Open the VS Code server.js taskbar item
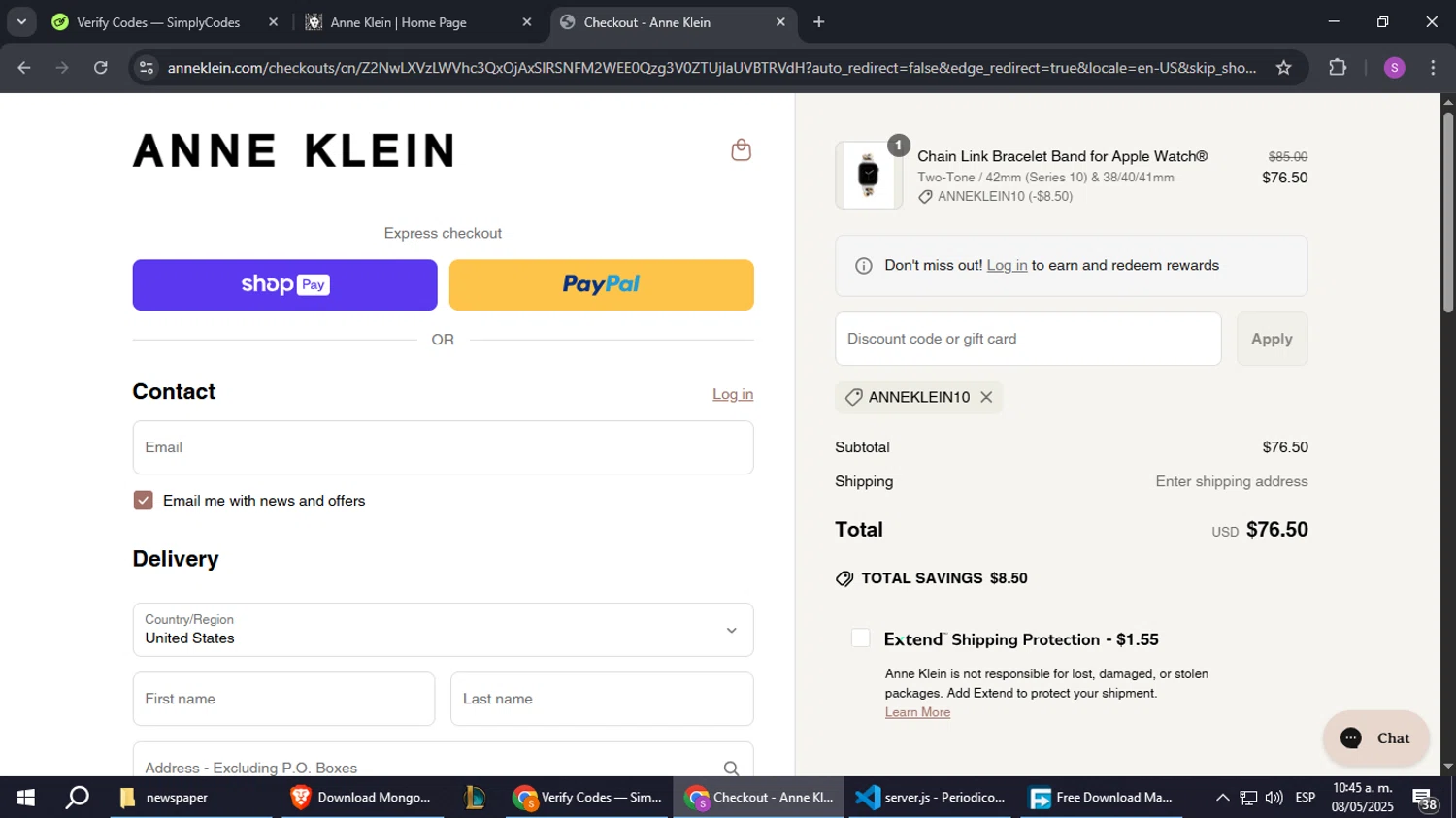The height and width of the screenshot is (818, 1456). [x=931, y=798]
